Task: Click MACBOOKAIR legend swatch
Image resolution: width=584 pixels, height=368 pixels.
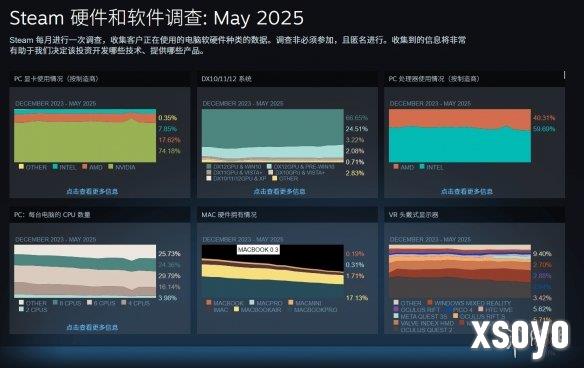Action: (236, 309)
